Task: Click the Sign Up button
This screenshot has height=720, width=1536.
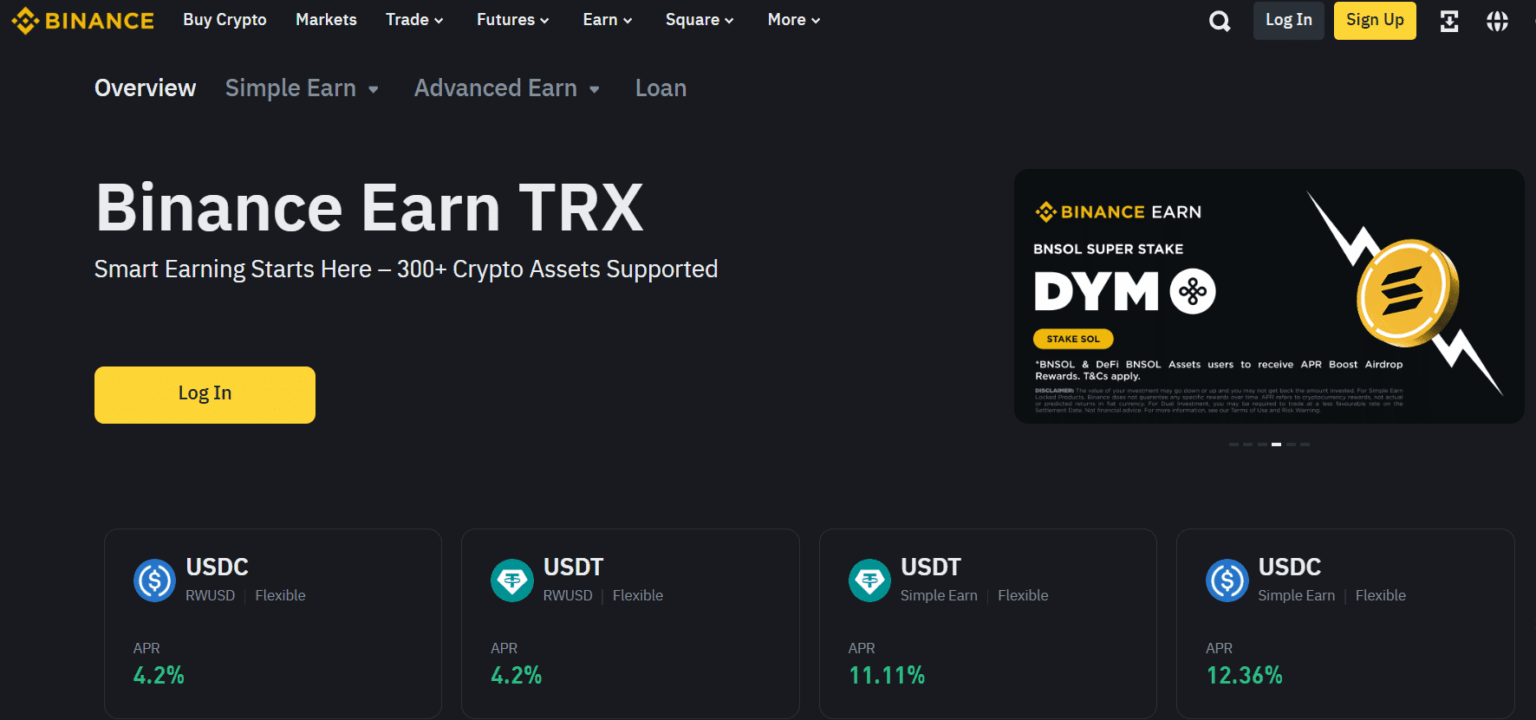Action: [1374, 20]
